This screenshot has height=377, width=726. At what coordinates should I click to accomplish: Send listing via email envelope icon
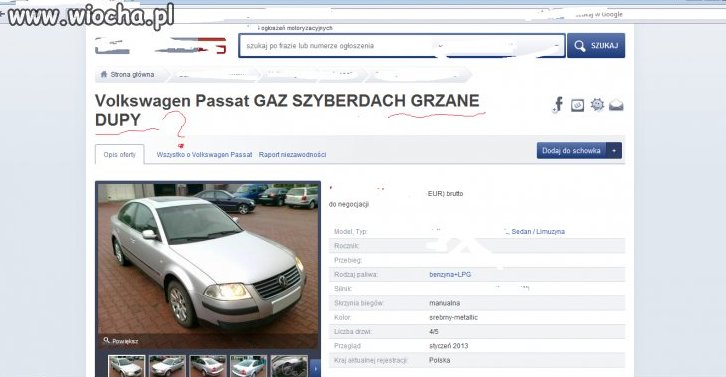click(616, 106)
